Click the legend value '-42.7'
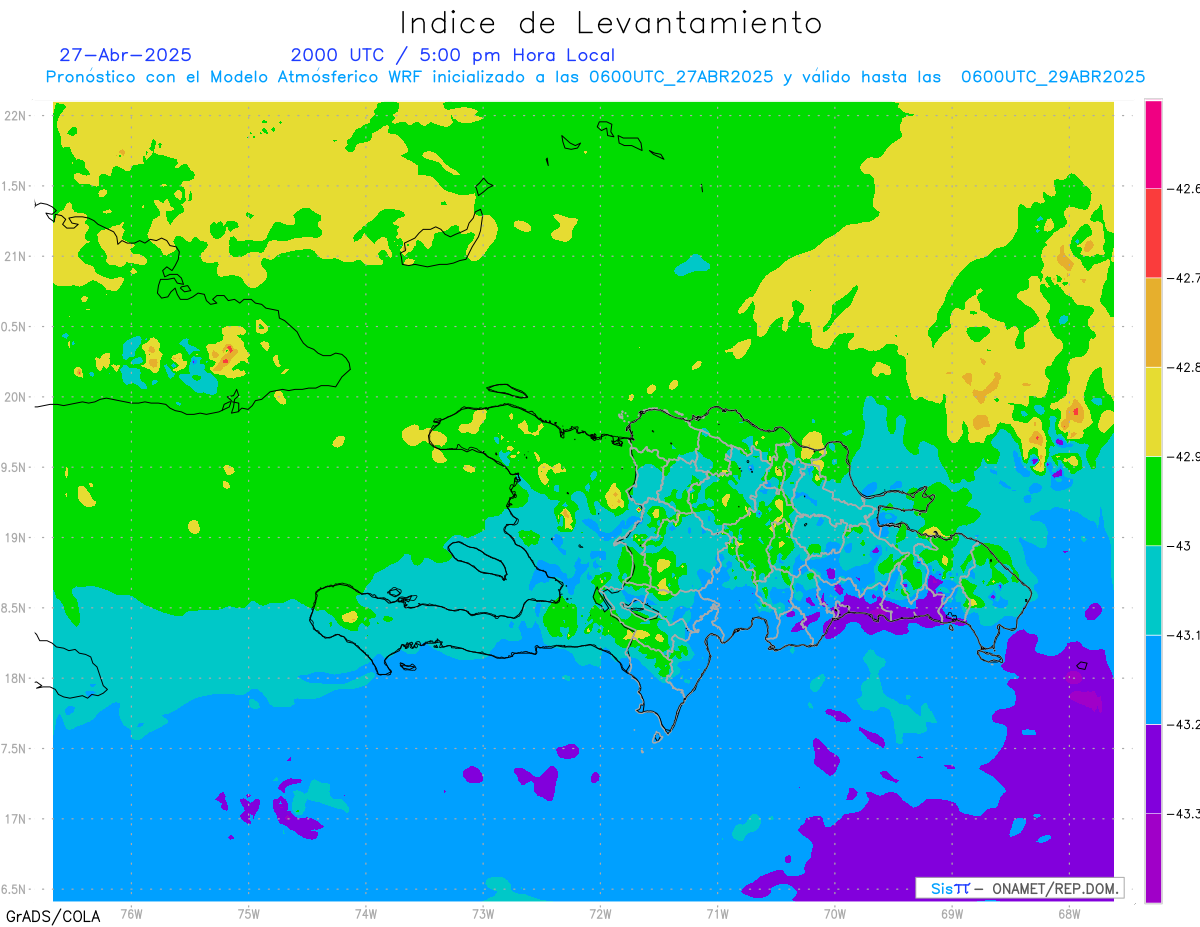Image resolution: width=1200 pixels, height=927 pixels. pos(1182,277)
